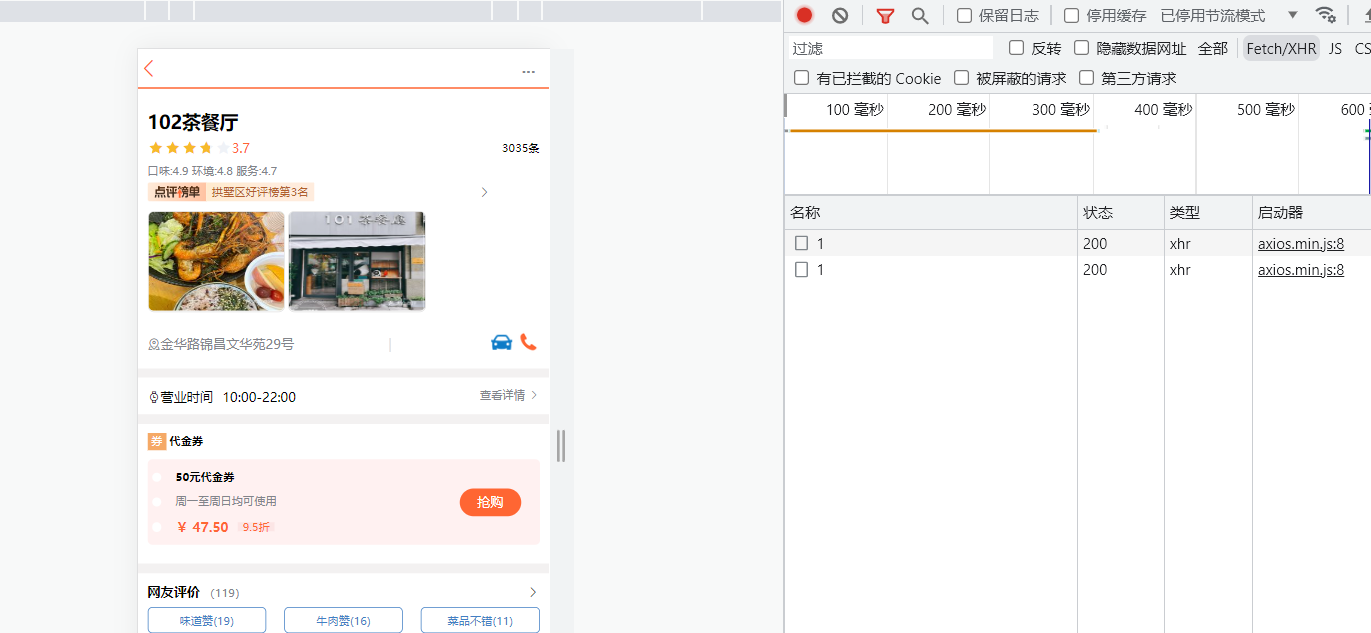Click the 3035条 review count
Screen dimensions: 1371x633
pos(521,148)
